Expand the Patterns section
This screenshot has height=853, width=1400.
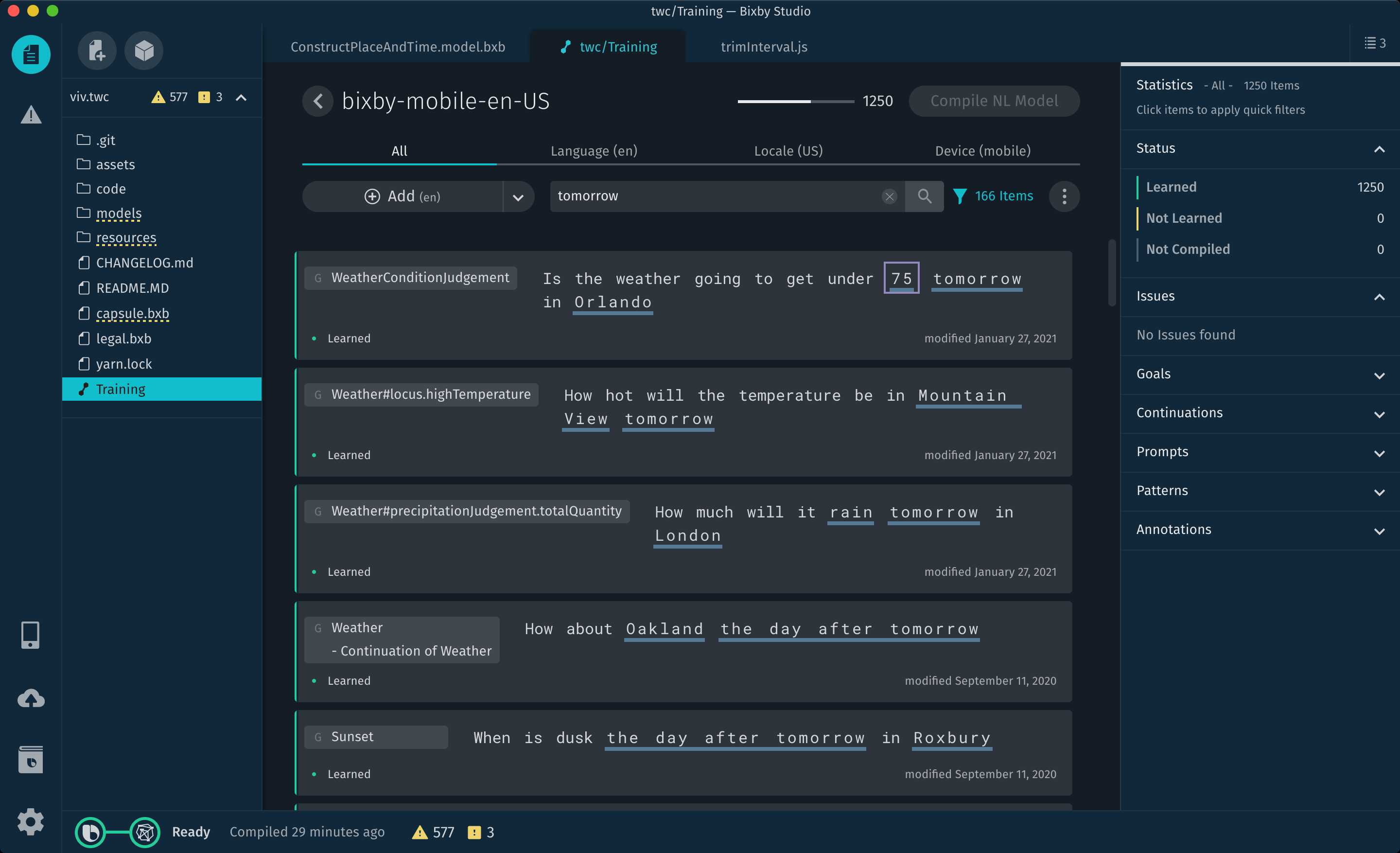point(1379,492)
